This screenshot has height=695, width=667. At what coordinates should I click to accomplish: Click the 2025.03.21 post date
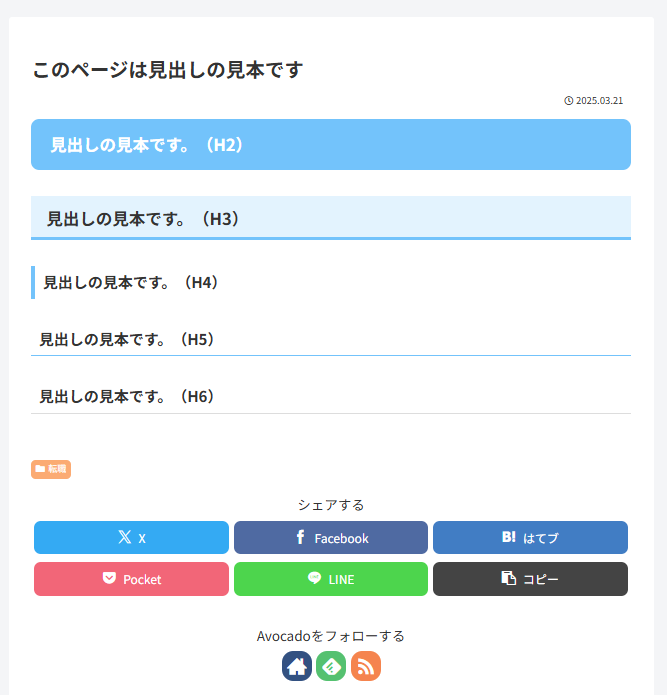pos(600,101)
